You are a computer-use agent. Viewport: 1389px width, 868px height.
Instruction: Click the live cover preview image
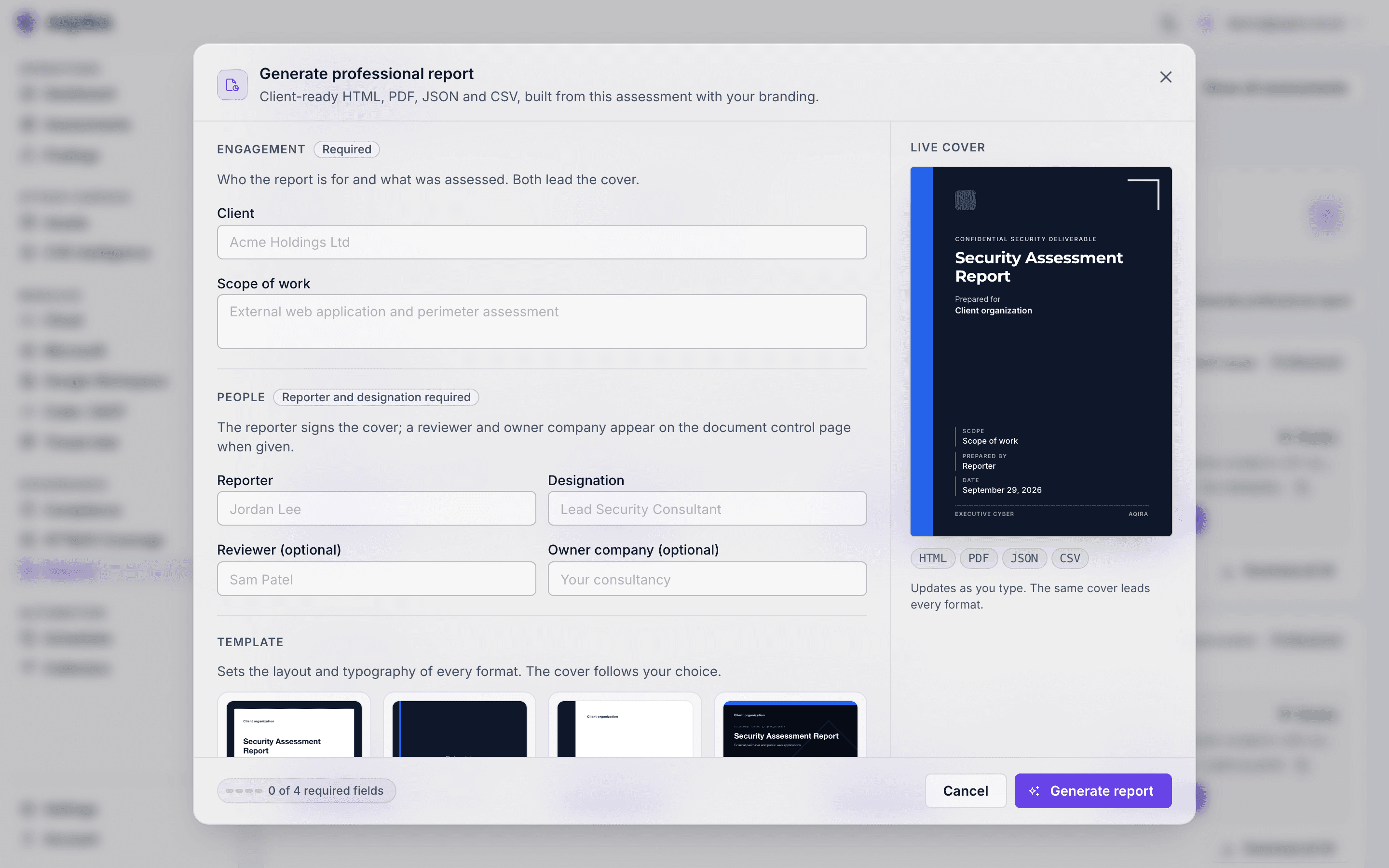pos(1041,352)
